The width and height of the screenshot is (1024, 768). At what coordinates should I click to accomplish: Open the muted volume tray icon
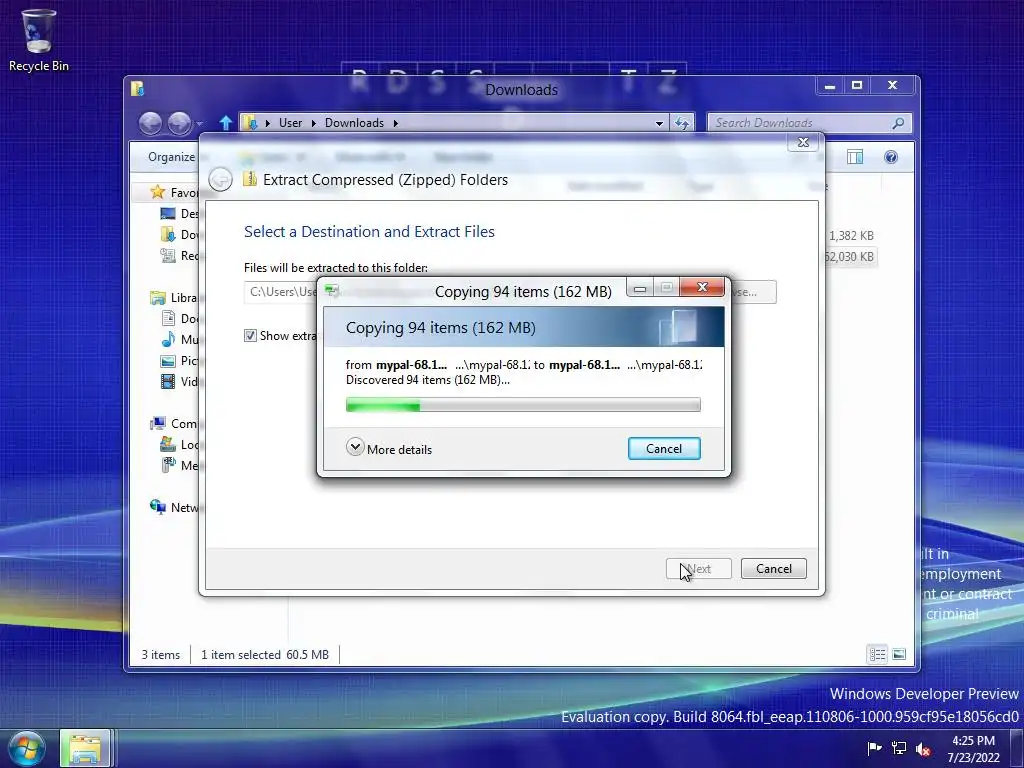[x=923, y=748]
